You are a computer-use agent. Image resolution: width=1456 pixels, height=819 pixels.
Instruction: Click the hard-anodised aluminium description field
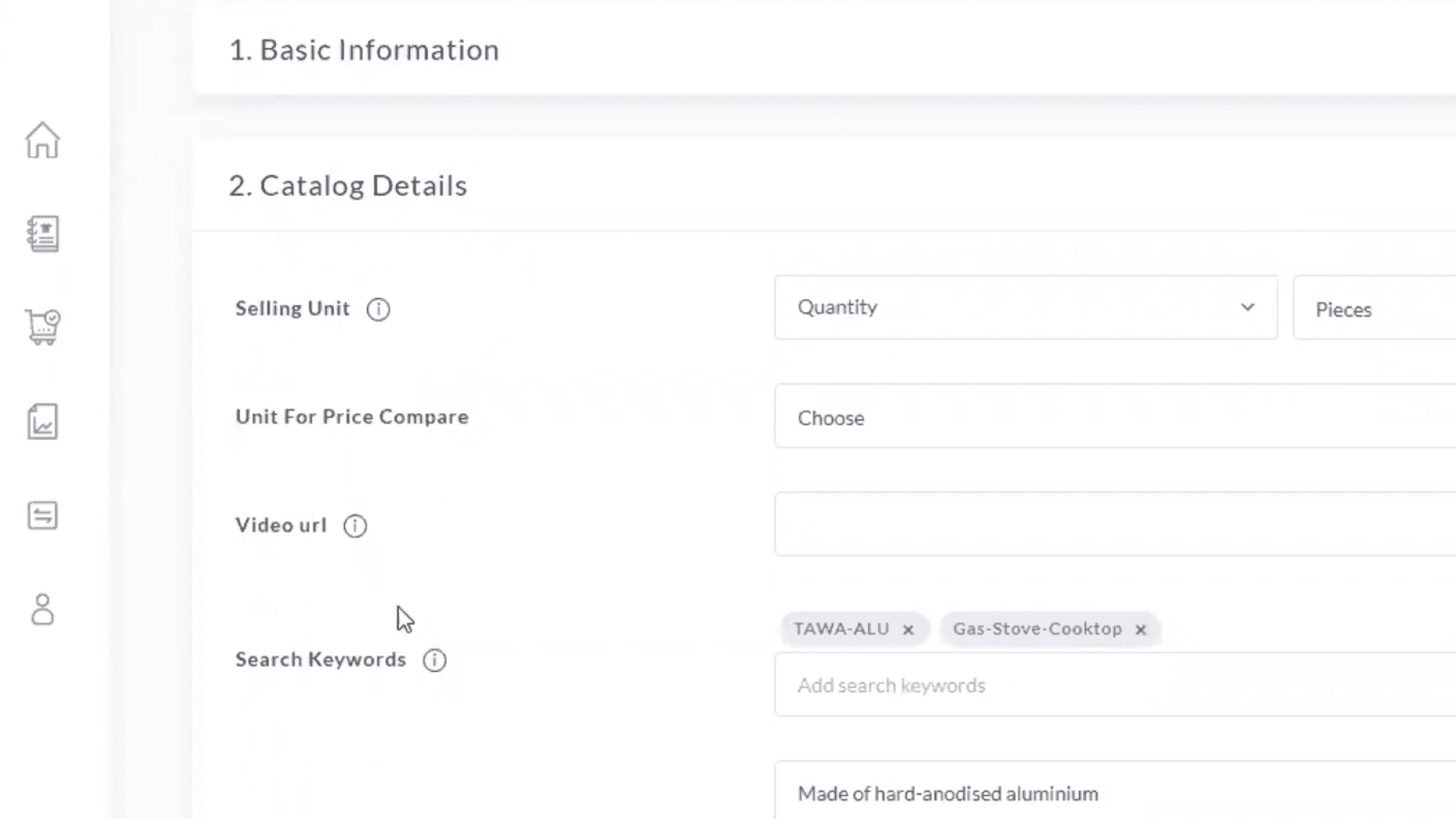1115,793
